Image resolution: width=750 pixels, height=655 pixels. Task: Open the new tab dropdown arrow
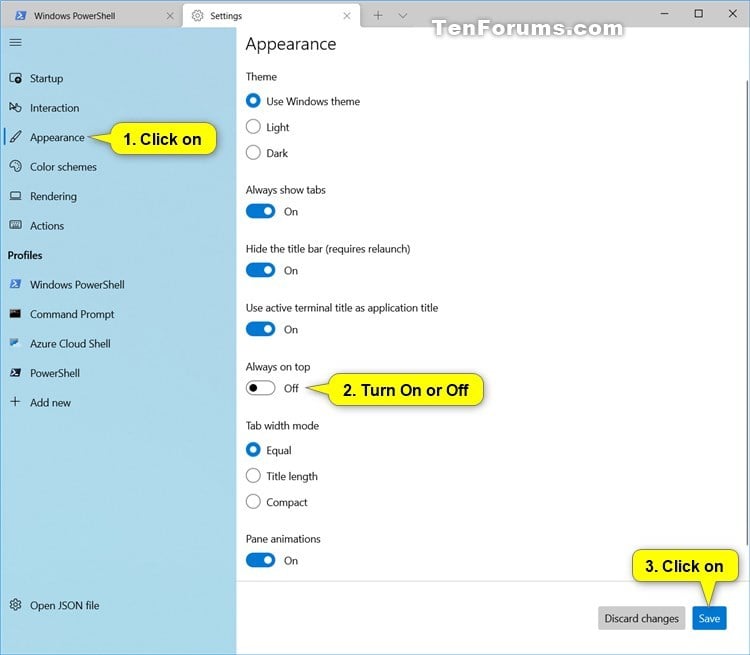point(403,16)
